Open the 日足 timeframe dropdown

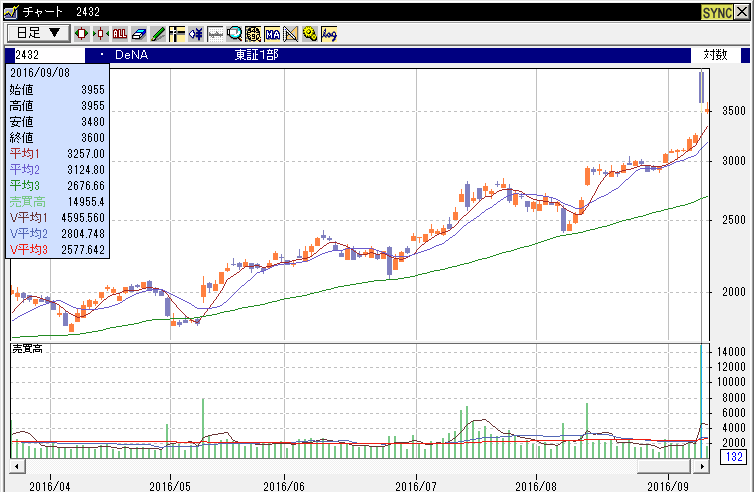37,33
